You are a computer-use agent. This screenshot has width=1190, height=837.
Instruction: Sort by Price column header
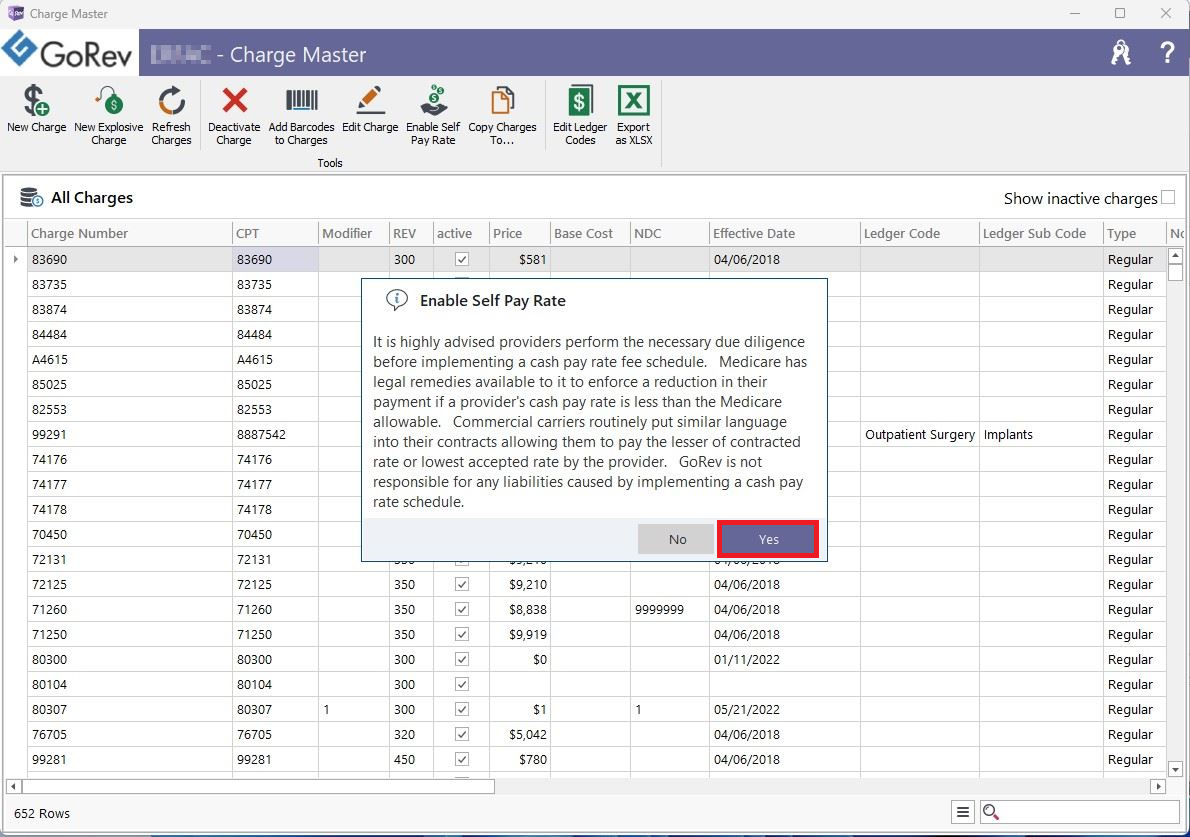(x=520, y=233)
